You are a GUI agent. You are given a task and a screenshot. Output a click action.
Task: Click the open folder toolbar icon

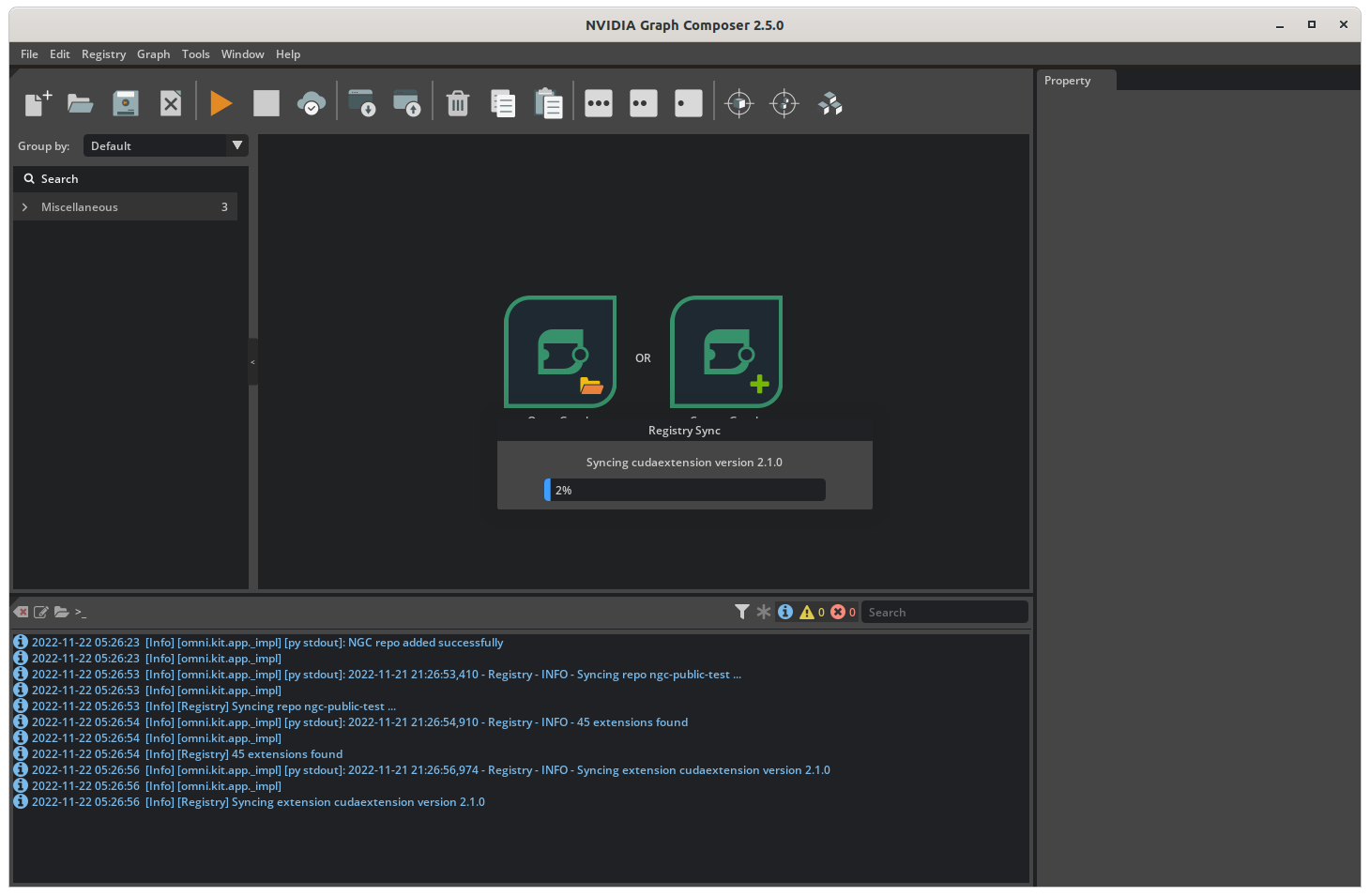pyautogui.click(x=81, y=103)
